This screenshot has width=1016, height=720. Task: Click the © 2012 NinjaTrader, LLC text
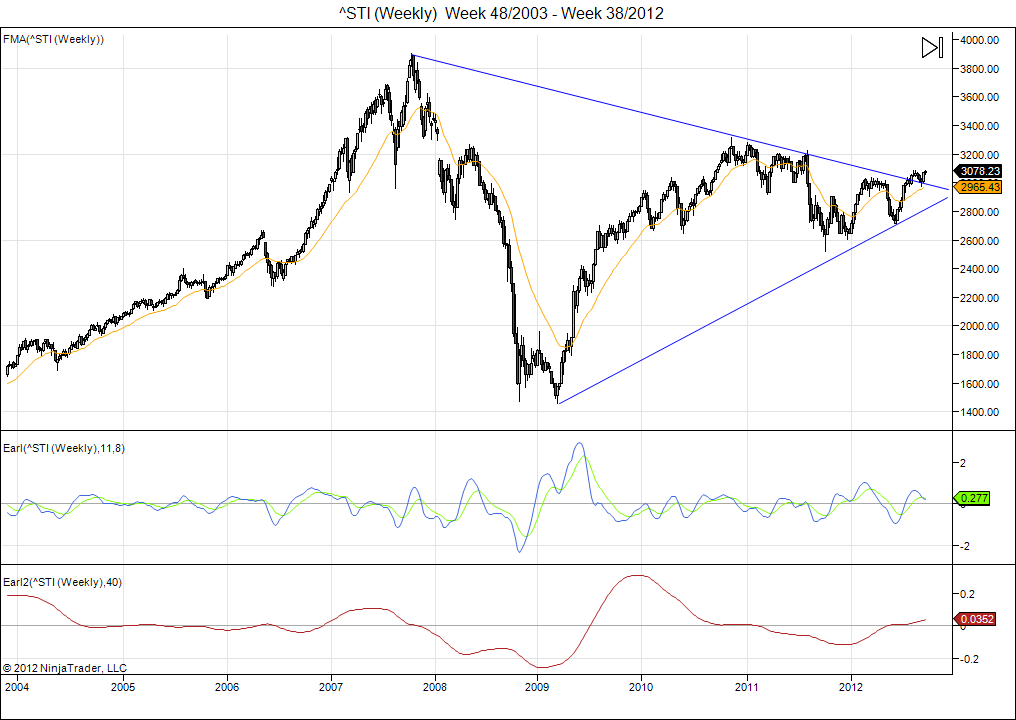65,667
